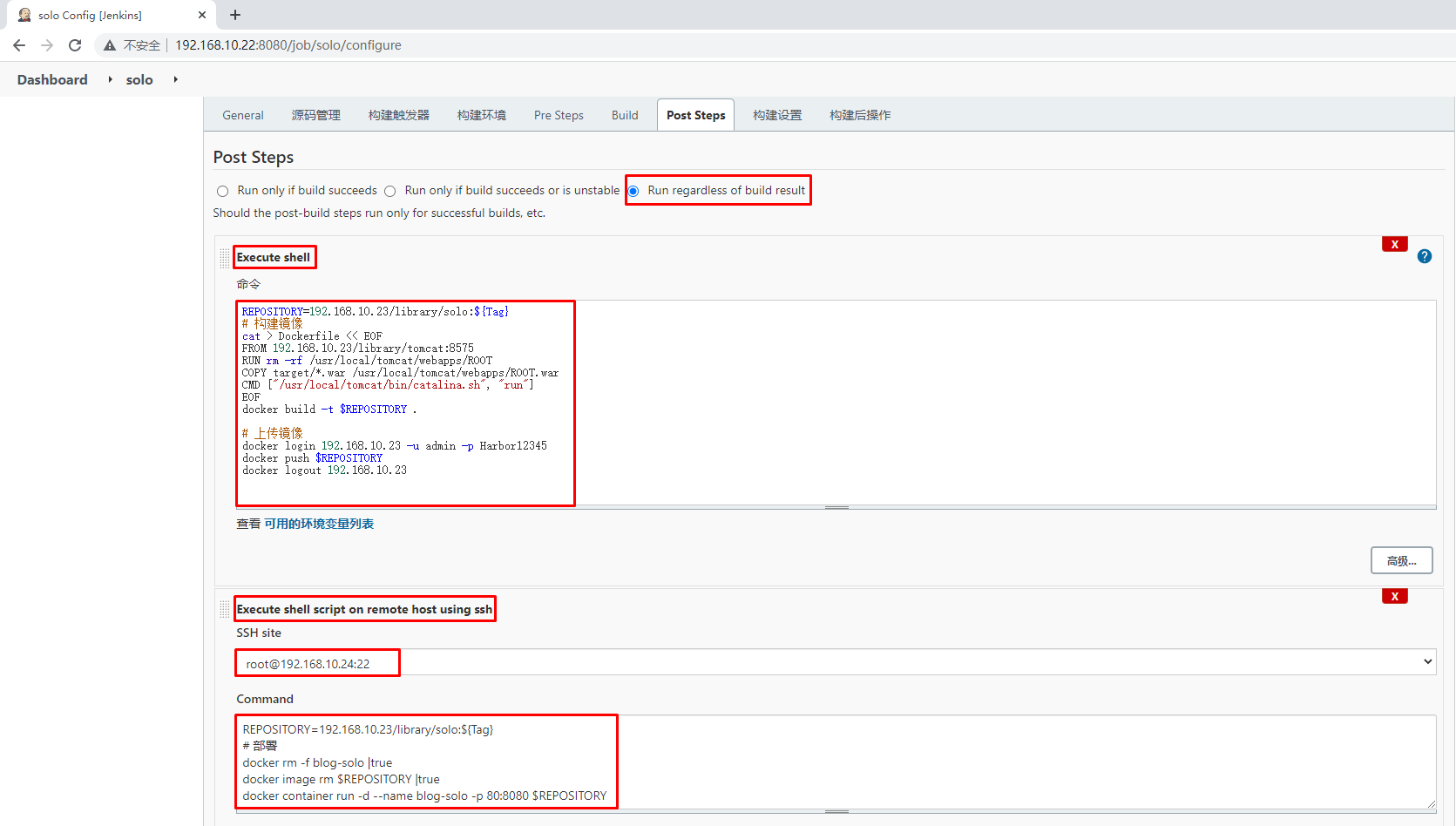The height and width of the screenshot is (826, 1456).
Task: Open help for the Execute shell step
Action: 1425,256
